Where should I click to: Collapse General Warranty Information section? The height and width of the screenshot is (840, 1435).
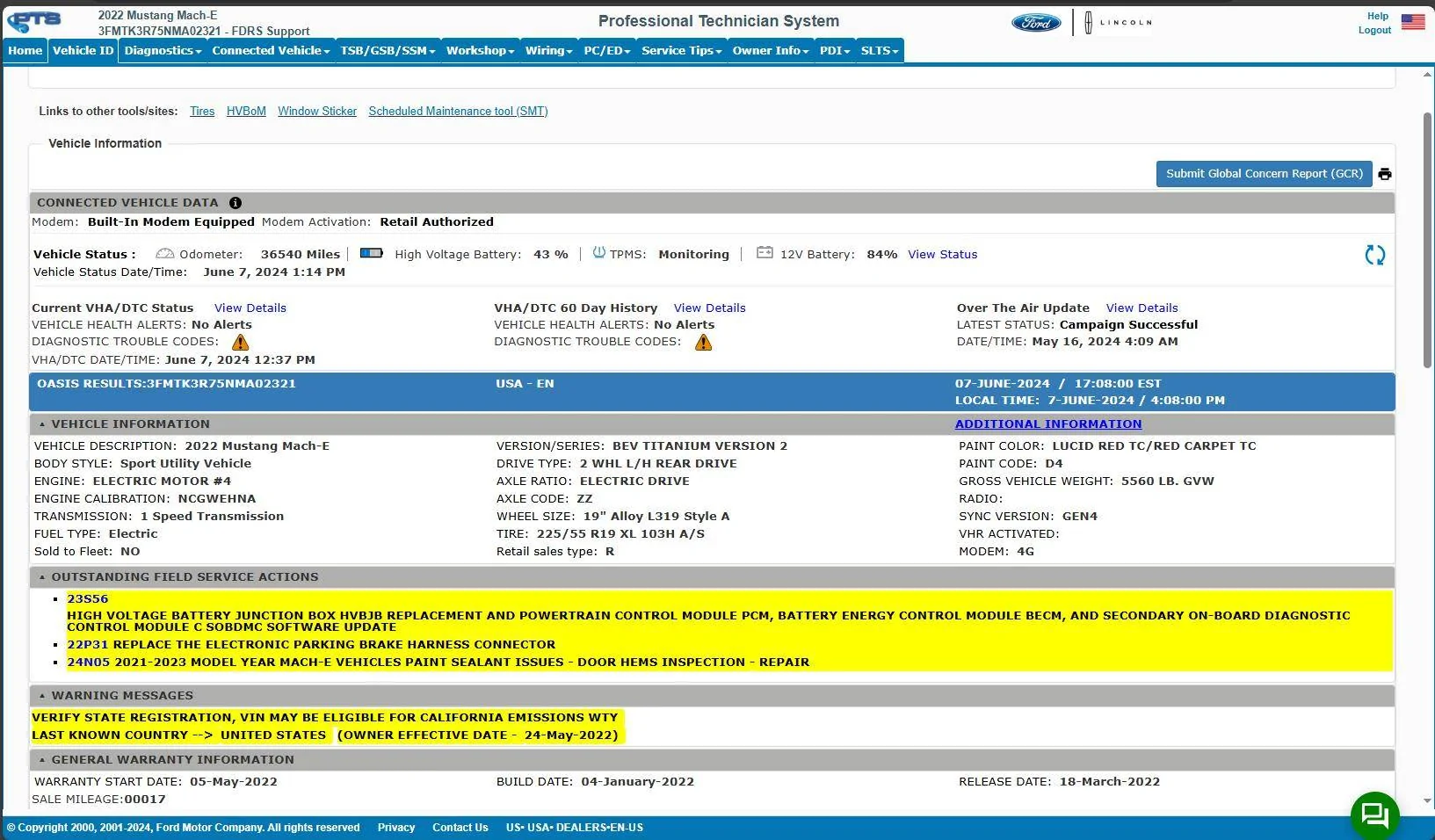click(41, 760)
